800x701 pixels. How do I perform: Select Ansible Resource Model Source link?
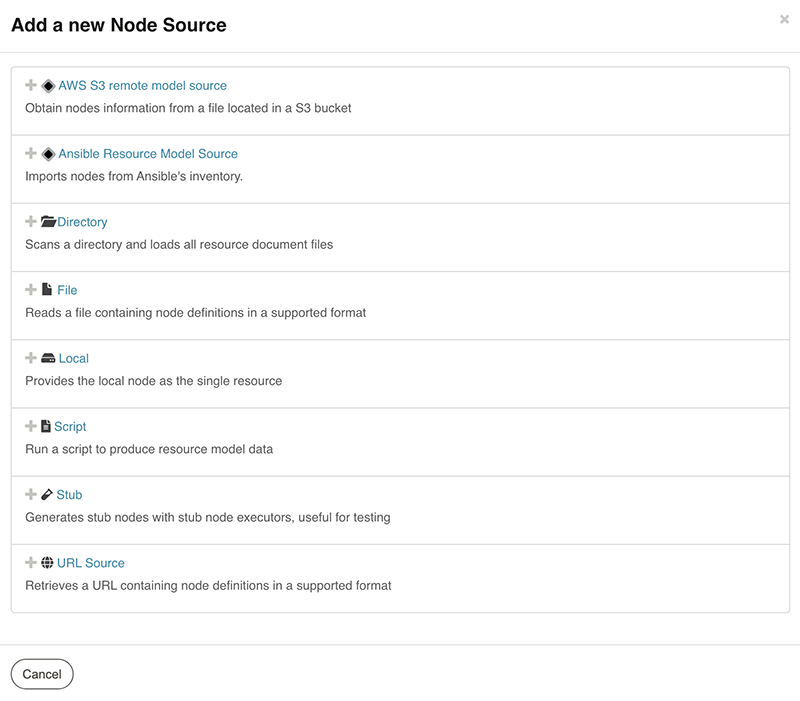click(148, 154)
